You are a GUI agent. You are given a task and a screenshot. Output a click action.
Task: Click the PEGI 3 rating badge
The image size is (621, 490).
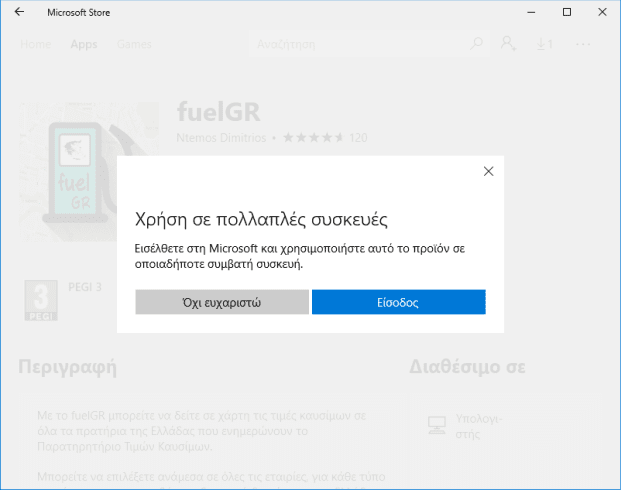pos(41,300)
